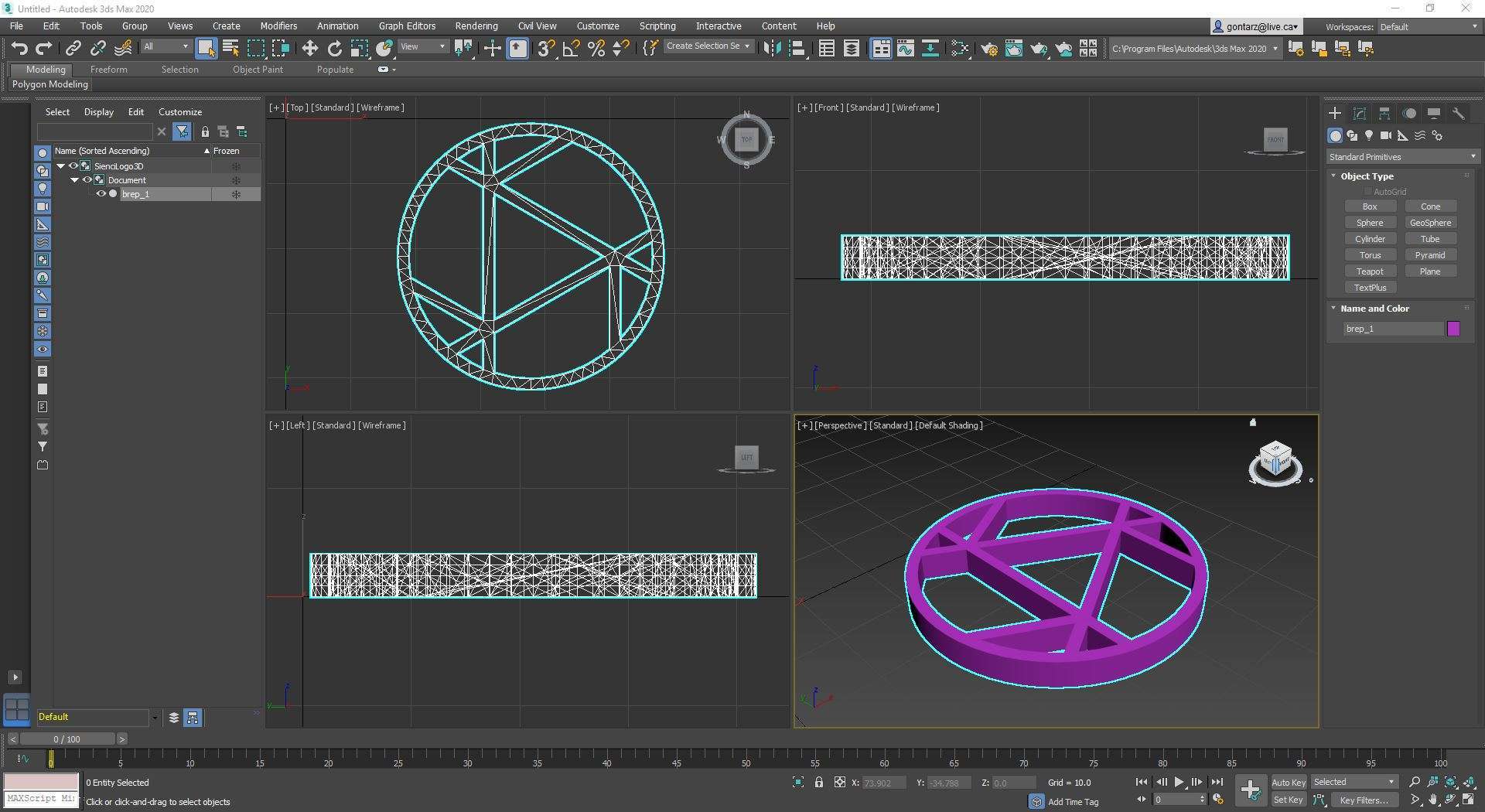This screenshot has height=812, width=1485.
Task: Open the Display command panel tab
Action: [1433, 114]
